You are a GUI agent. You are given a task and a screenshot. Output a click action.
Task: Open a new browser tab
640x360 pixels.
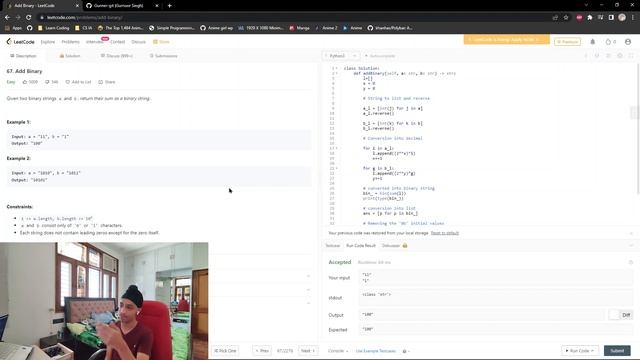point(169,6)
